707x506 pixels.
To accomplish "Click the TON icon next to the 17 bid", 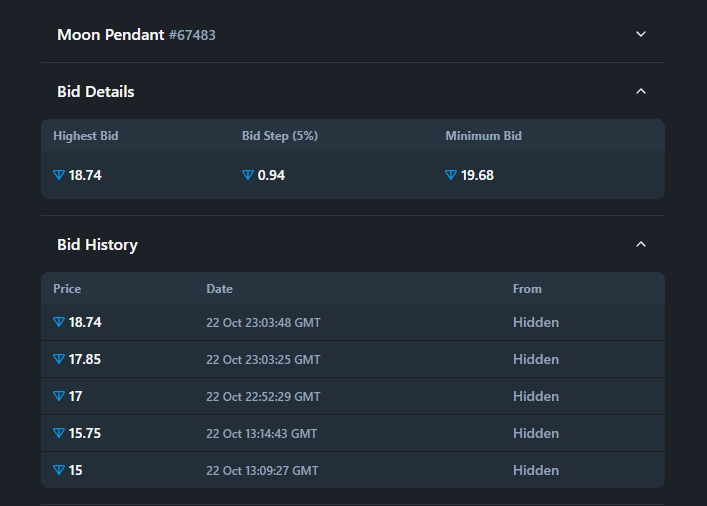I will 59,396.
